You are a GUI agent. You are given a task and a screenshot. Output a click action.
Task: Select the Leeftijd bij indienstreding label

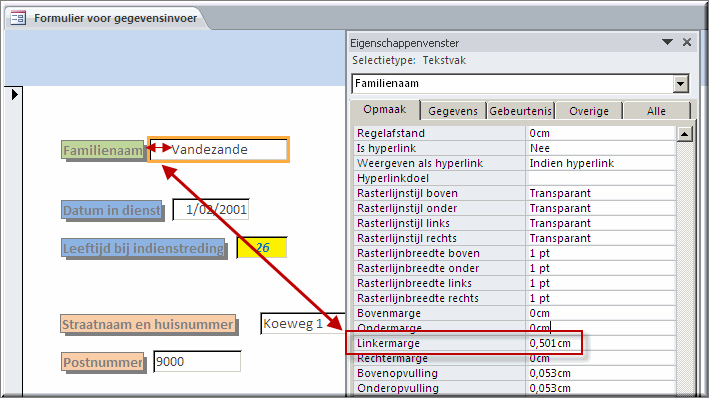tap(143, 248)
